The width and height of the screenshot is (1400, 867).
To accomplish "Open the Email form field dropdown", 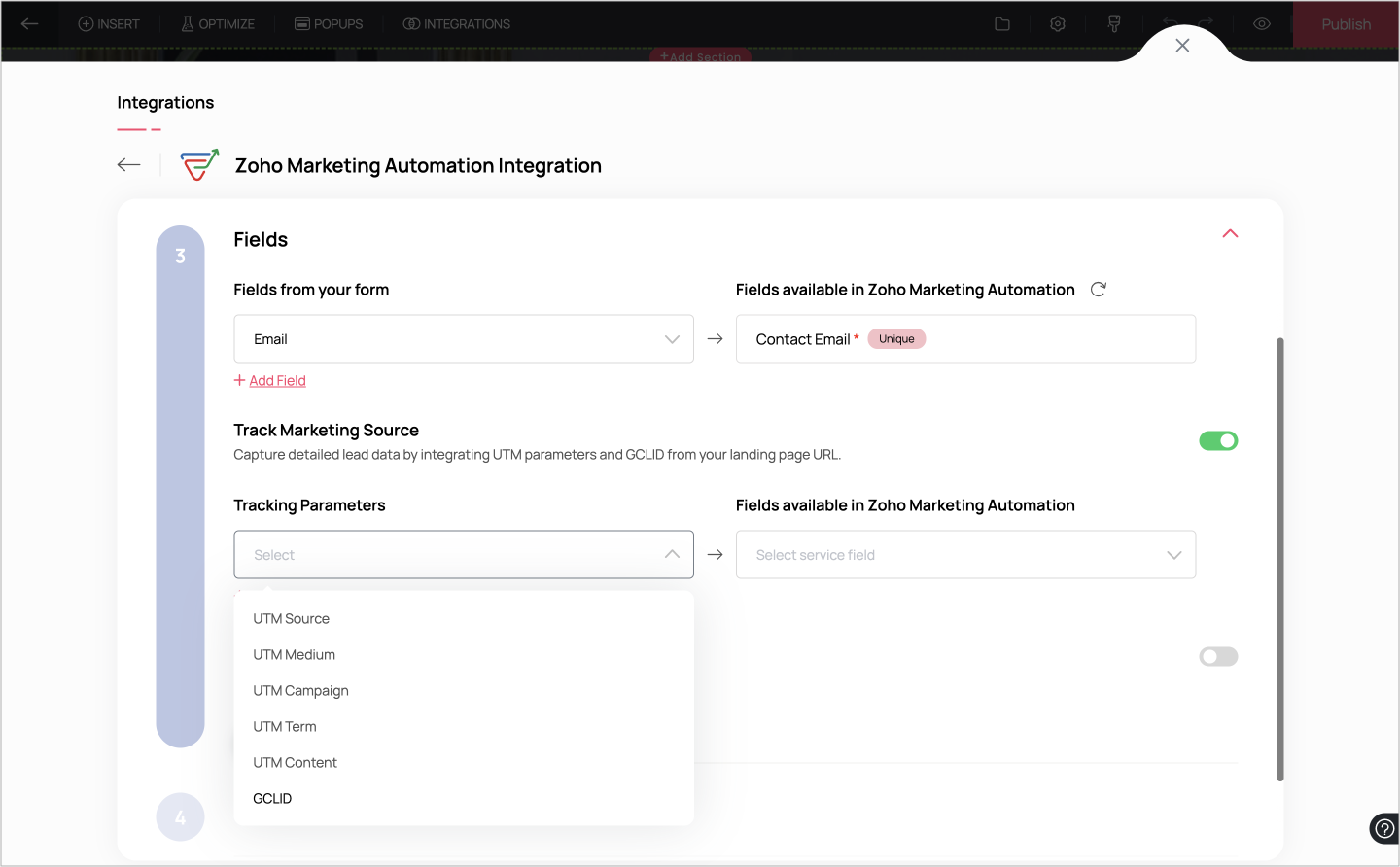I will [x=464, y=339].
